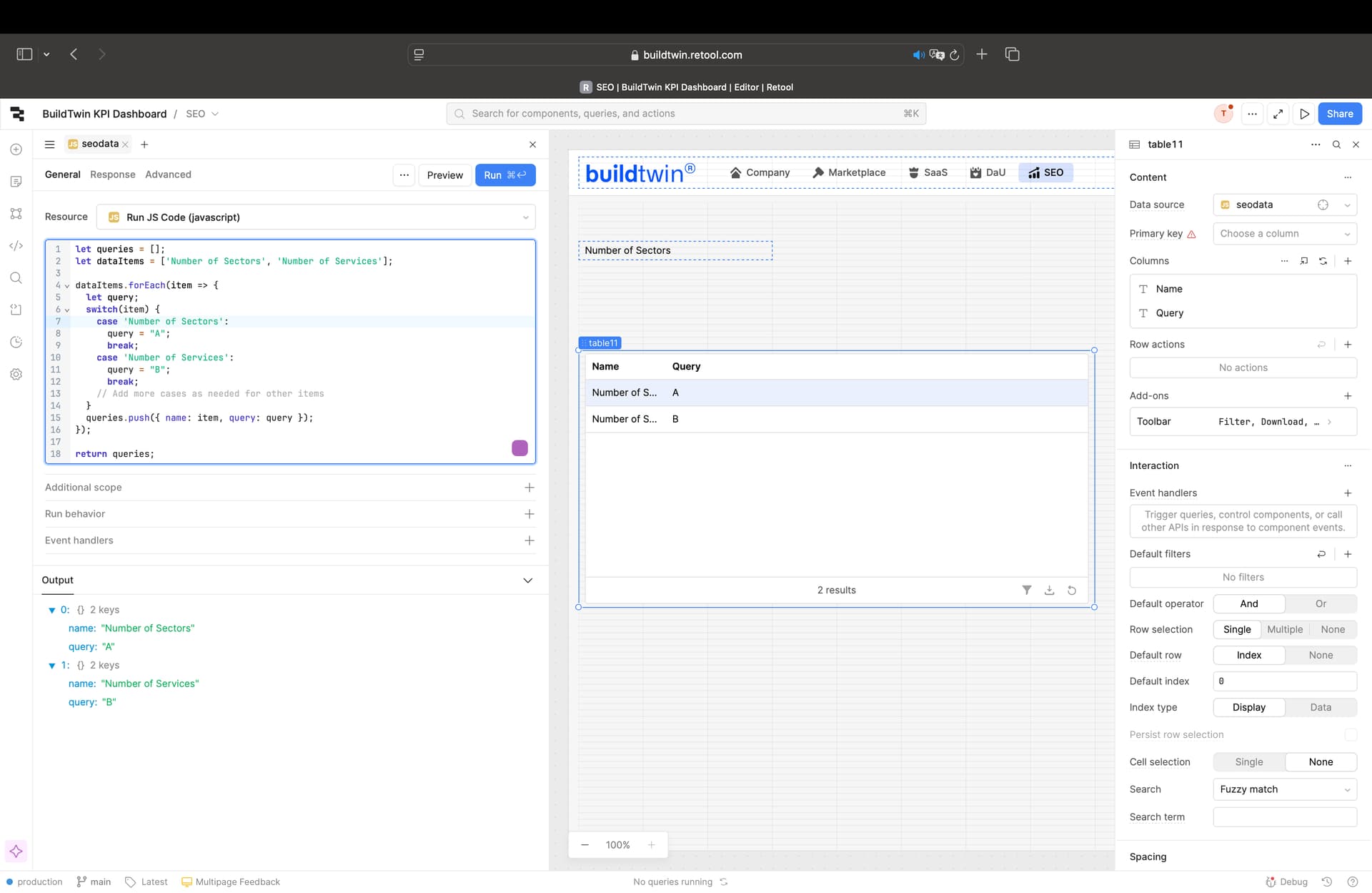The width and height of the screenshot is (1372, 893).
Task: Open app settings gear in left sidebar
Action: (16, 375)
